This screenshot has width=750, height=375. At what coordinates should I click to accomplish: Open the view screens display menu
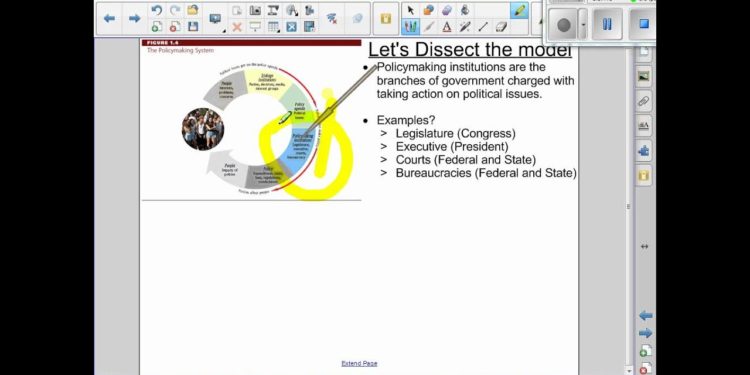click(x=216, y=19)
